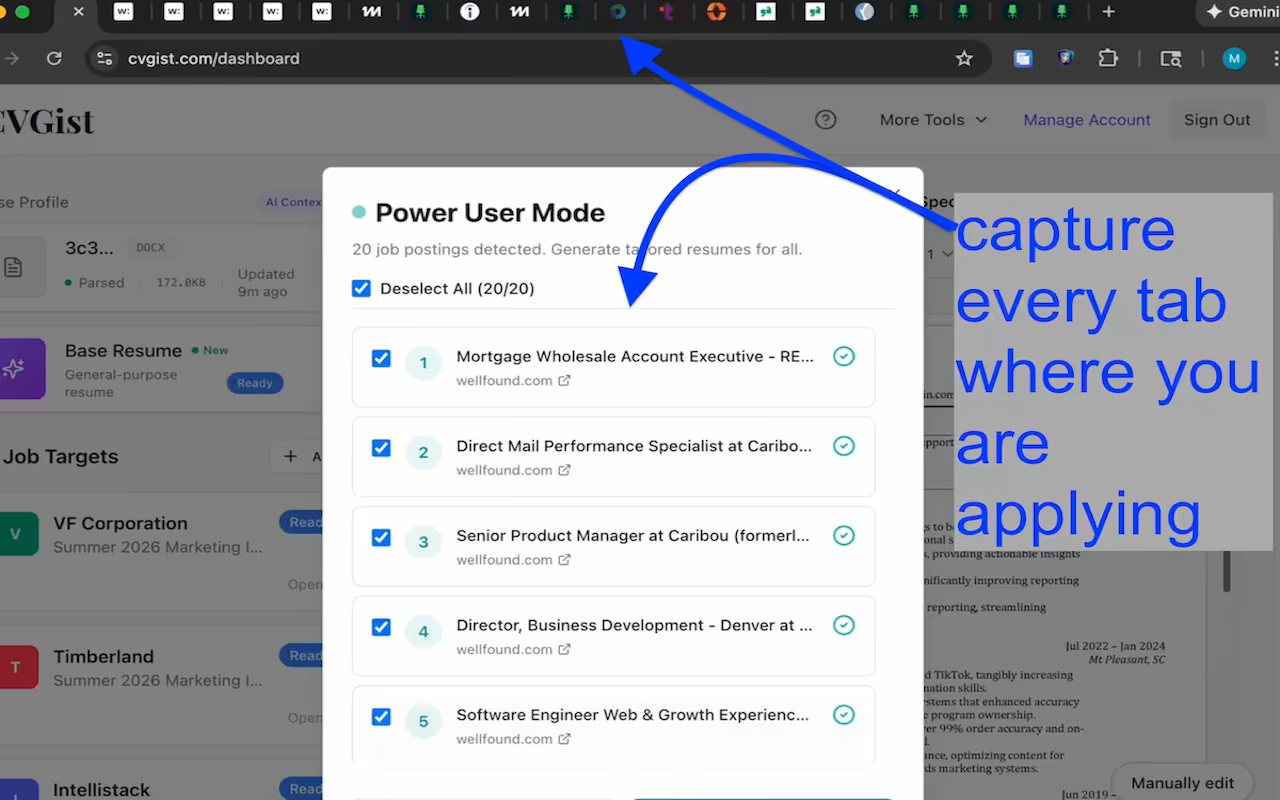This screenshot has width=1280, height=800.
Task: Open the Manage Account link
Action: [x=1086, y=119]
